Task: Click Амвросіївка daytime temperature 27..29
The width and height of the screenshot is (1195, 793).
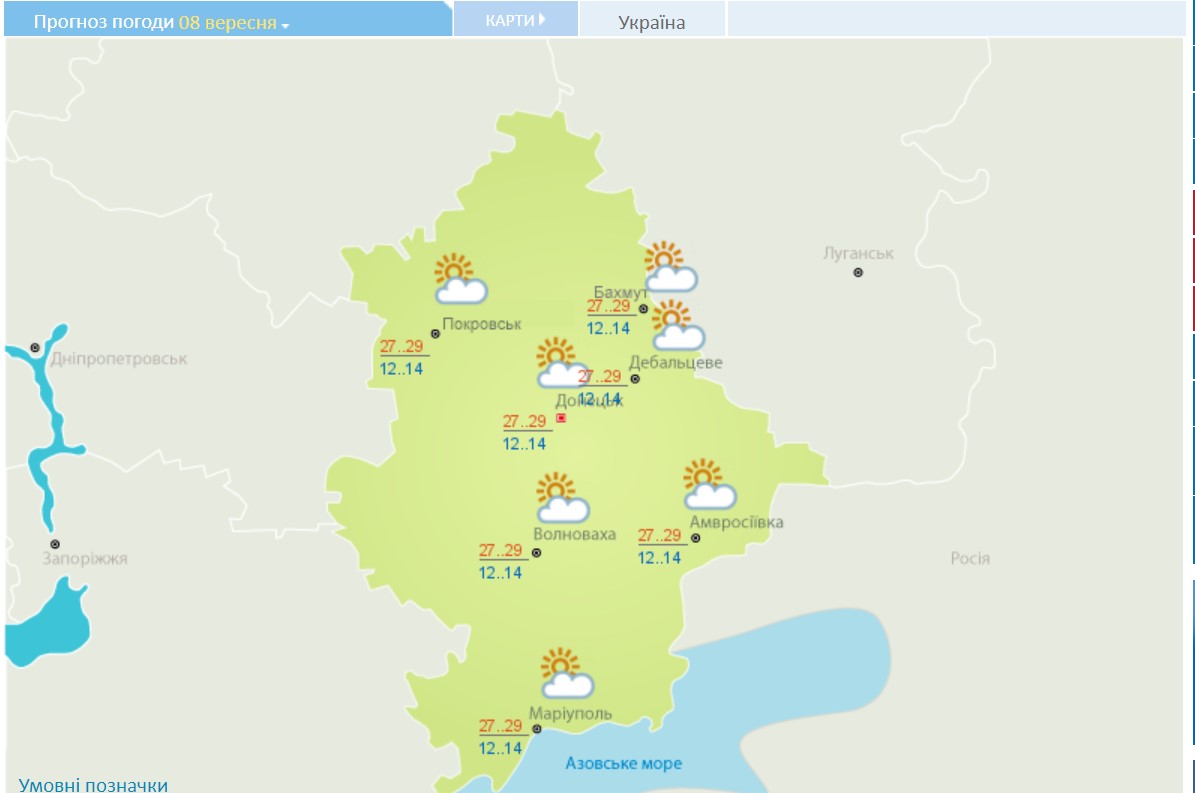Action: point(660,536)
